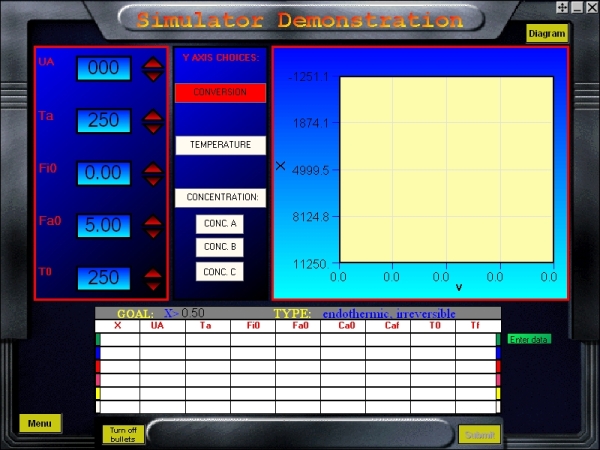Pick CONC. C option
Viewport: 600px width, 450px height.
(220, 271)
